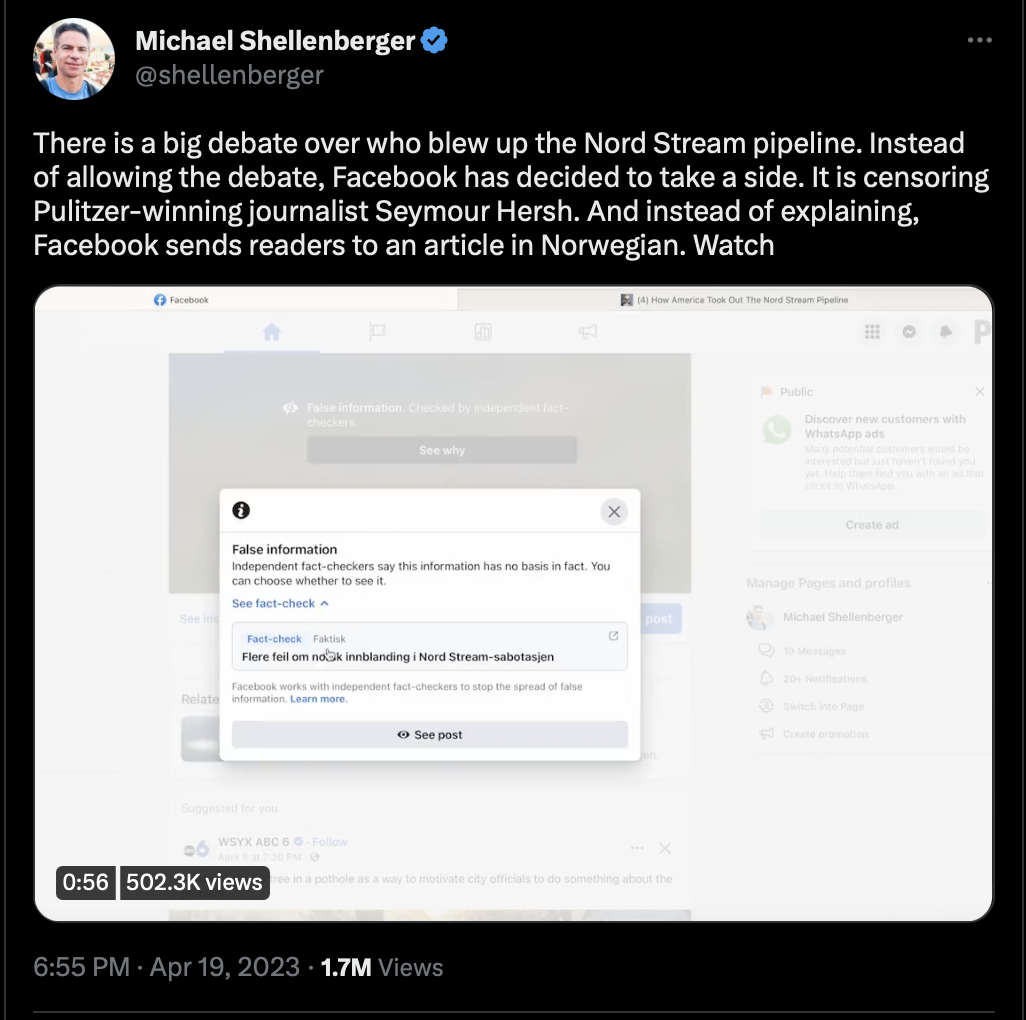Click the See why button
1026x1020 pixels.
[442, 450]
